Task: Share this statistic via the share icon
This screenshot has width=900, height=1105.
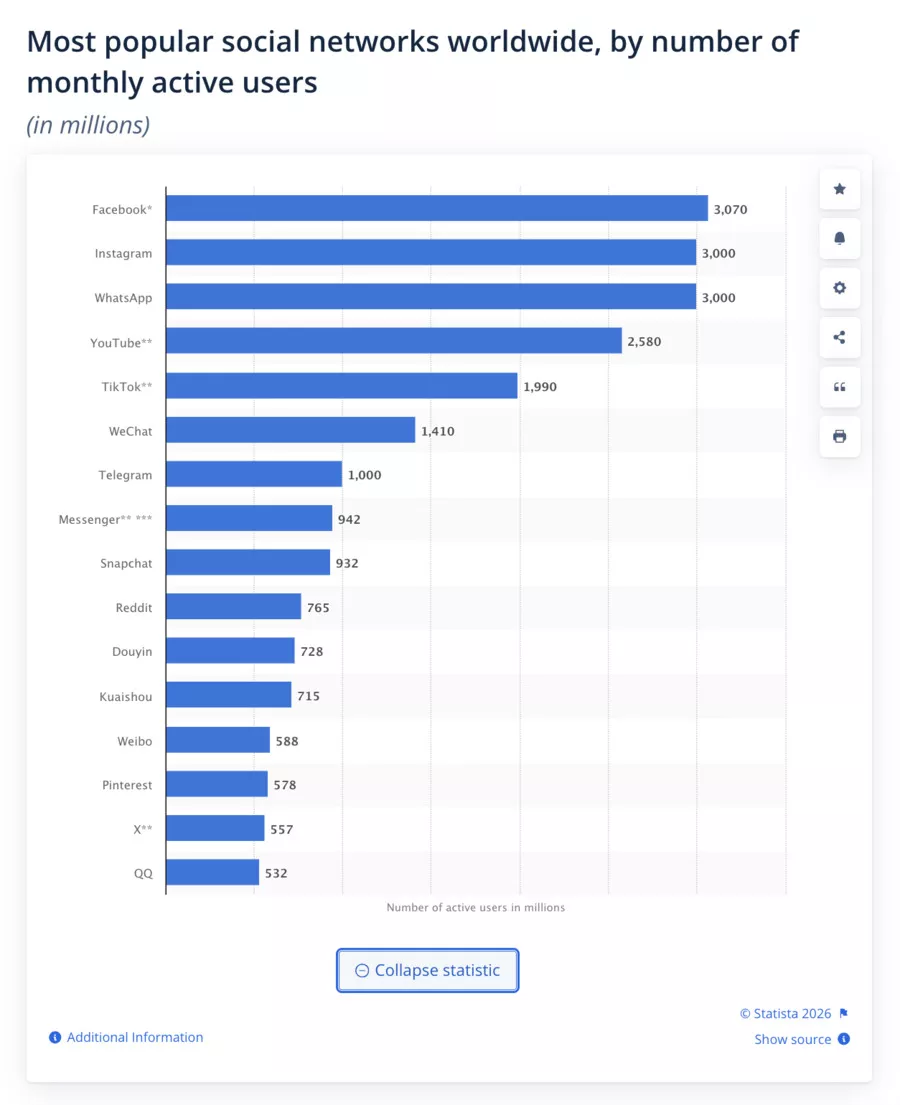Action: (x=839, y=338)
